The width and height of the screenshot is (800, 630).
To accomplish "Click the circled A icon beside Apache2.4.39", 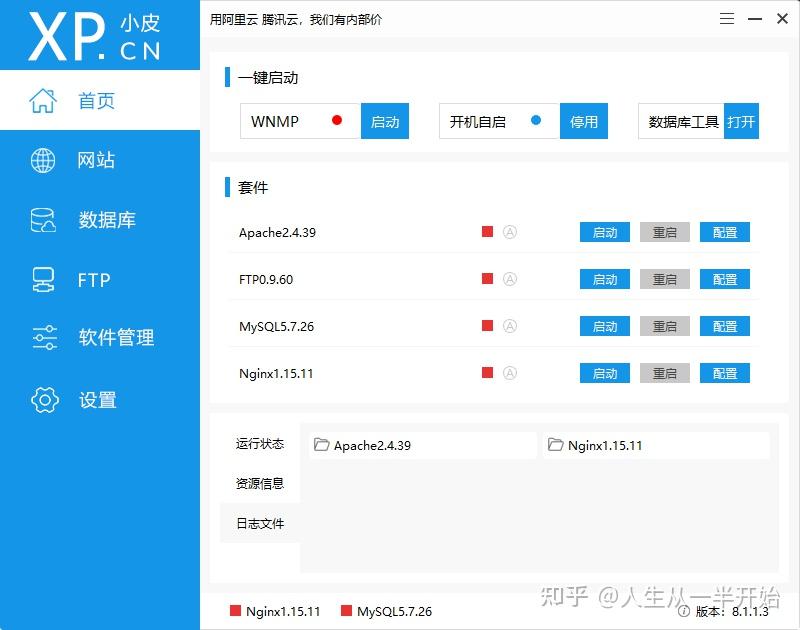I will (x=510, y=231).
